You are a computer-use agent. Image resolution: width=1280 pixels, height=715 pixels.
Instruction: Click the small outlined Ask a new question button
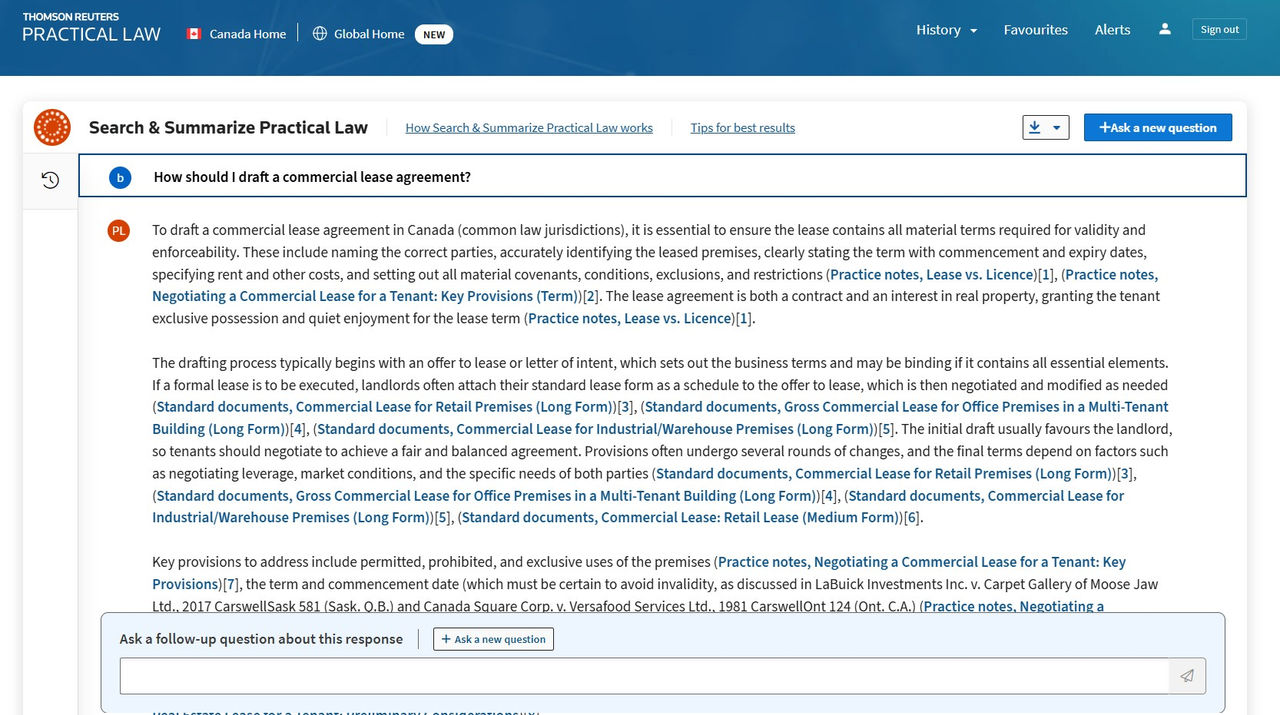(x=493, y=639)
